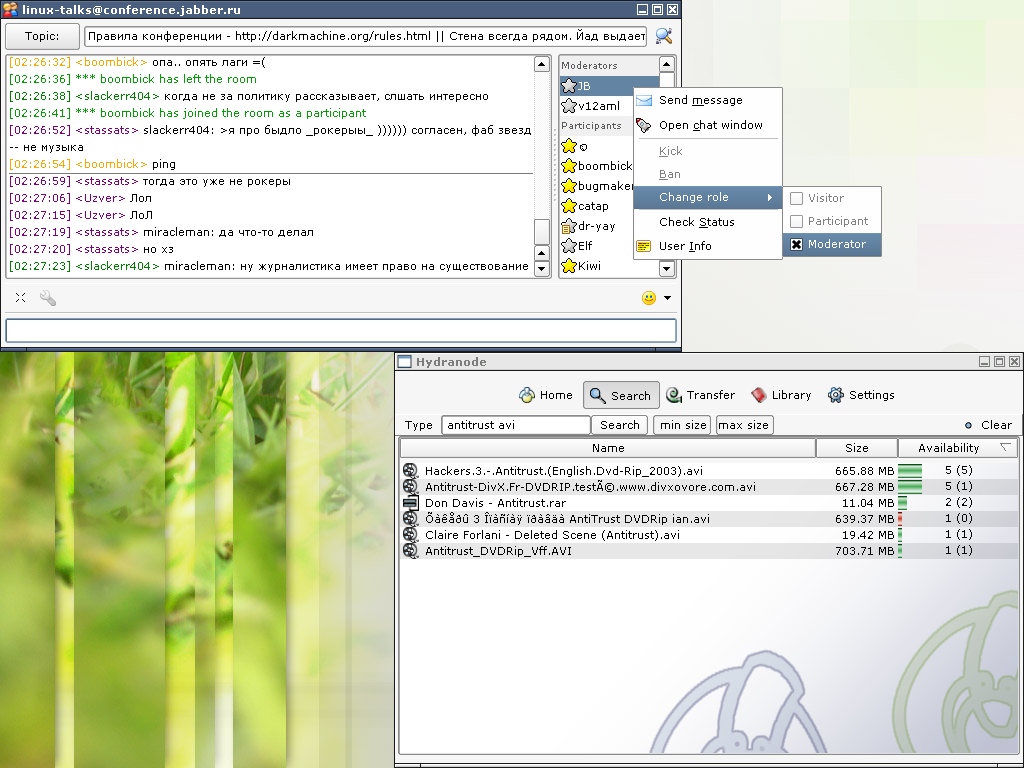Switch to the Search tab in Hydranode

click(x=621, y=395)
